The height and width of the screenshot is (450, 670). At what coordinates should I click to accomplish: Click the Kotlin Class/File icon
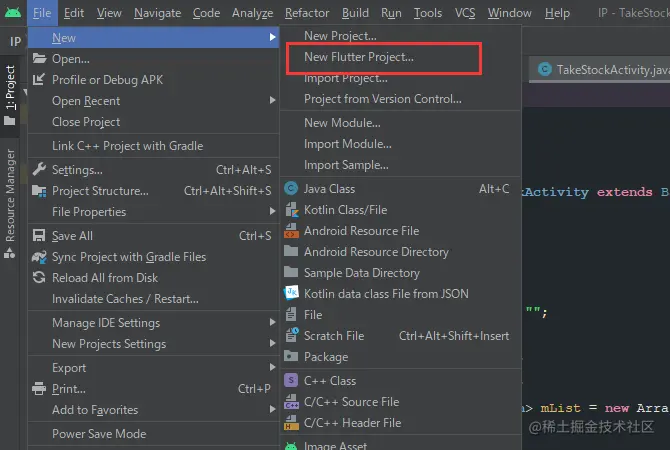(x=291, y=210)
